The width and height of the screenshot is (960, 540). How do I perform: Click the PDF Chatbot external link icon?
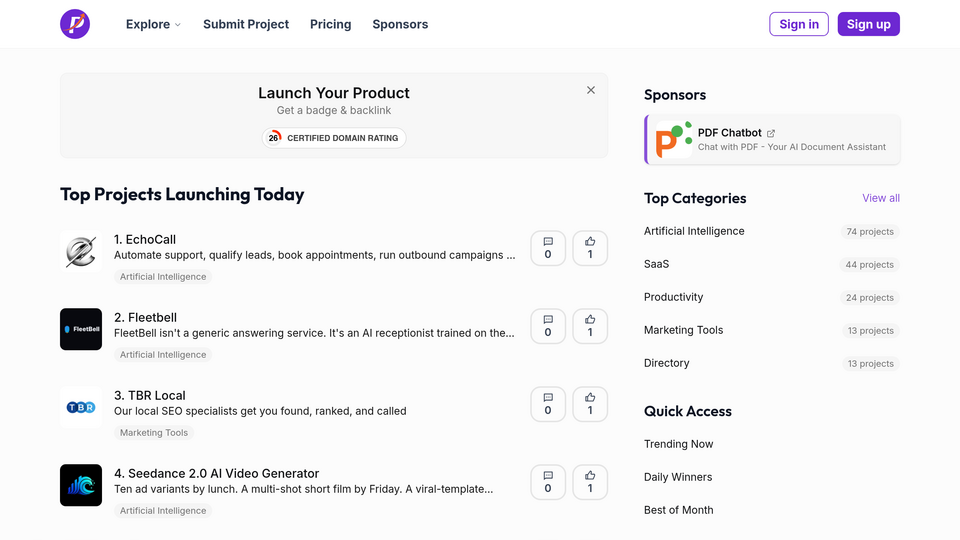[x=771, y=133]
